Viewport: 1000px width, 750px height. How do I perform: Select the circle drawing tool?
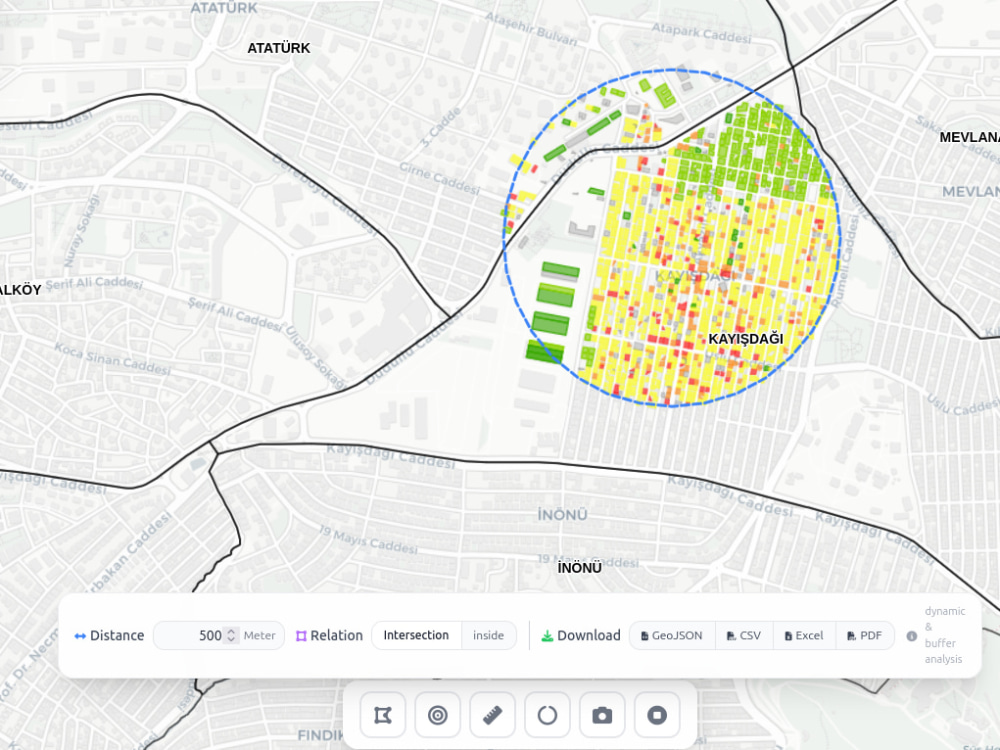coord(548,714)
